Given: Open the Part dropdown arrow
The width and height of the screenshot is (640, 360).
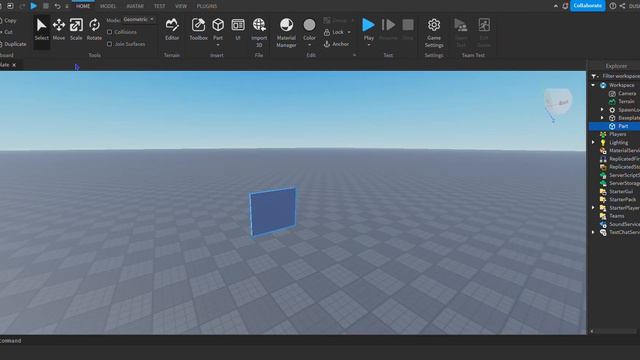Looking at the screenshot, I should [x=218, y=44].
